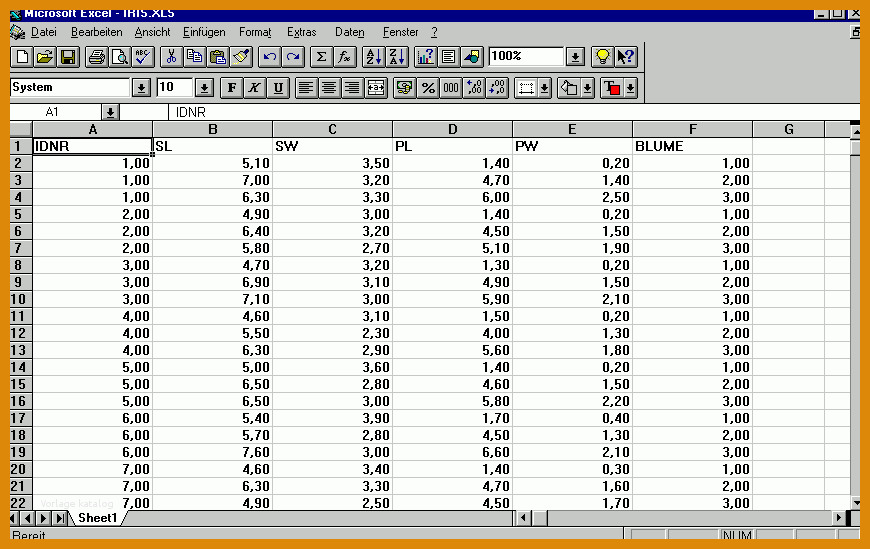Open the Daten menu
Viewport: 870px width, 549px height.
pyautogui.click(x=350, y=32)
